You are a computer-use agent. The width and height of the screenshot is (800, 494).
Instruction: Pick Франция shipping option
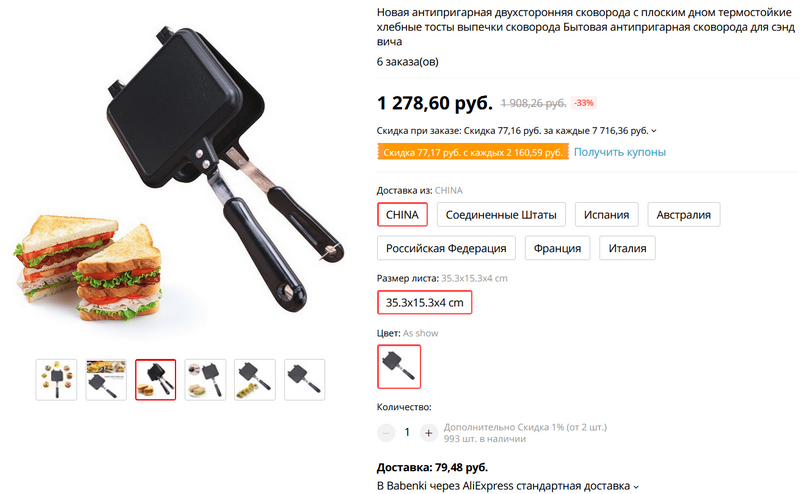[557, 248]
